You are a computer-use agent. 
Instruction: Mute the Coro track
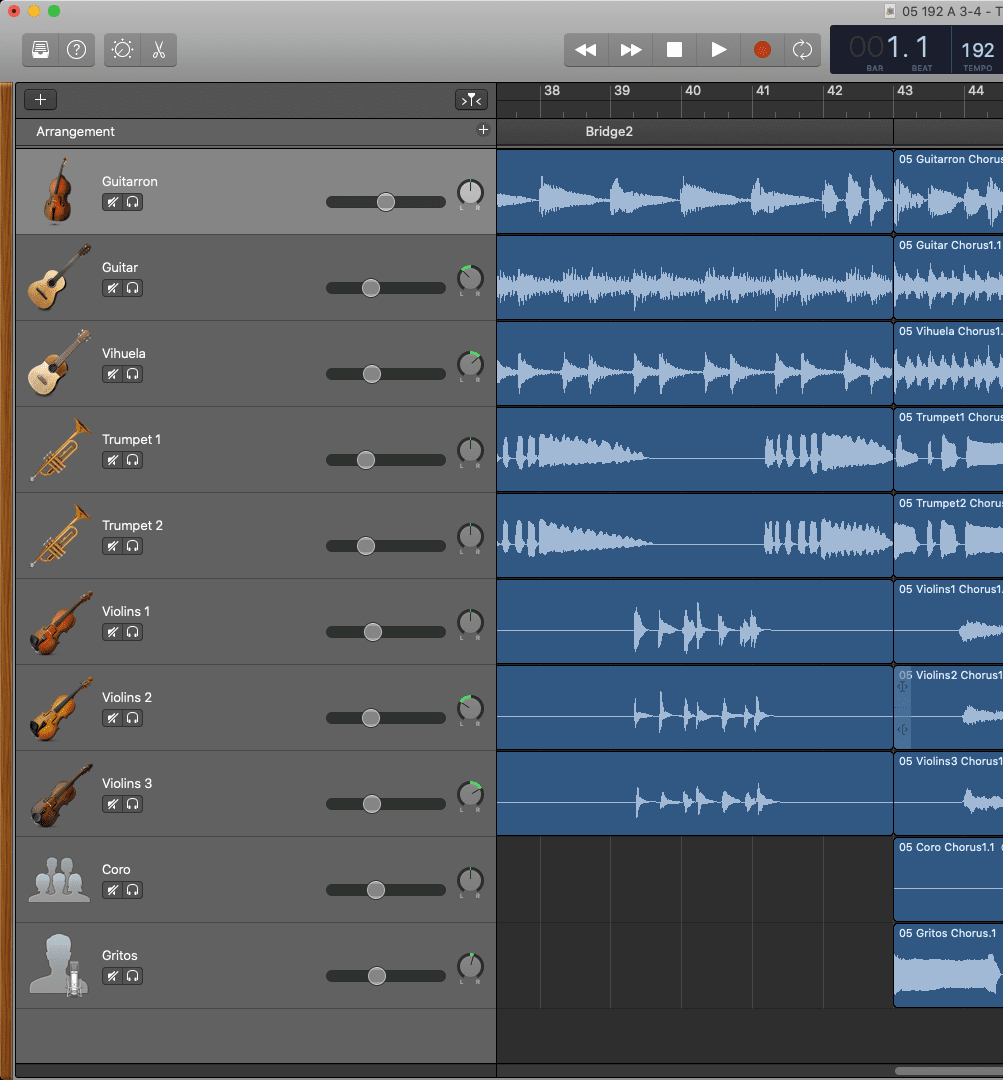(113, 890)
